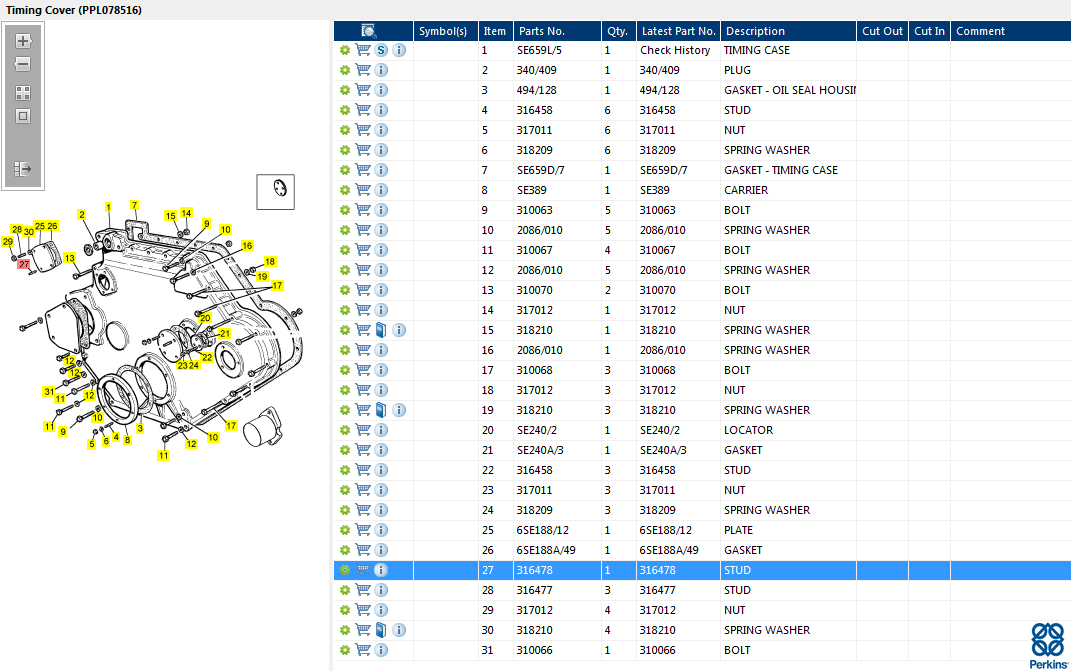Click the single-square fit view icon

coord(23,116)
